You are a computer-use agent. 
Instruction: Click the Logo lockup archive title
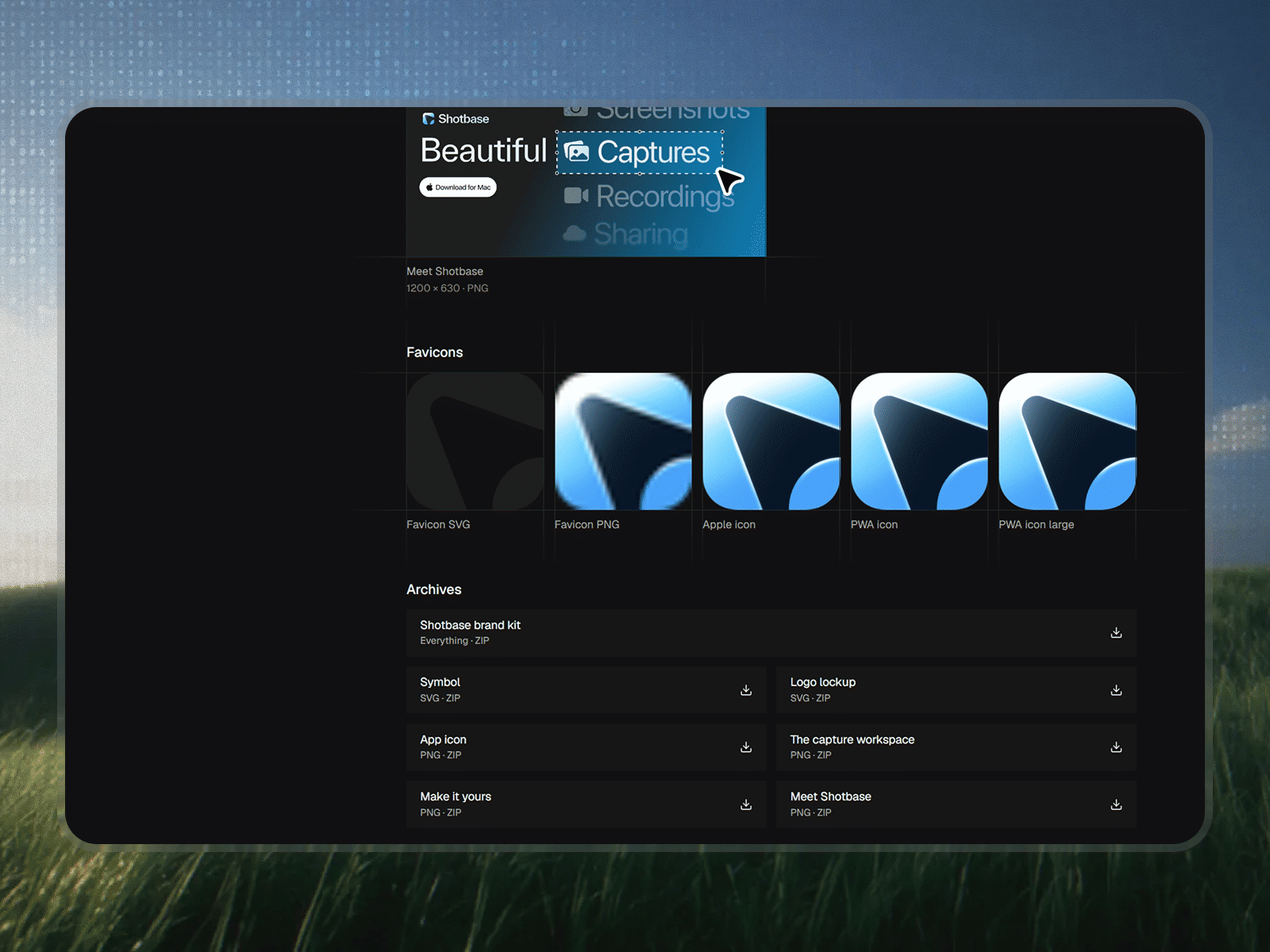point(822,682)
